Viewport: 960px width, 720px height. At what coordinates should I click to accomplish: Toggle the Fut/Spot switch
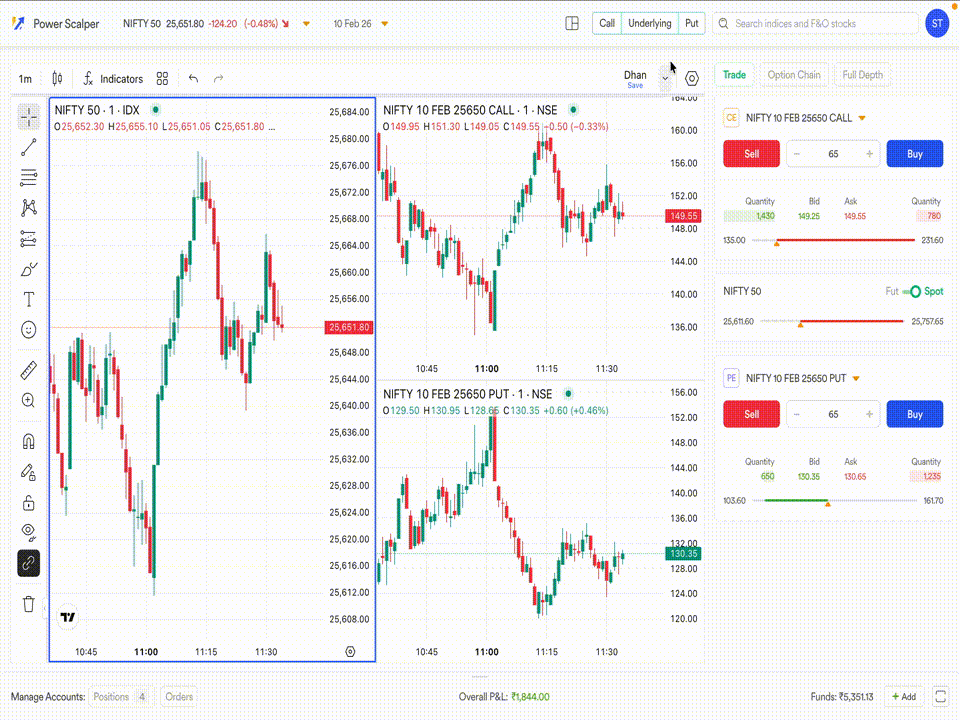[x=910, y=292]
